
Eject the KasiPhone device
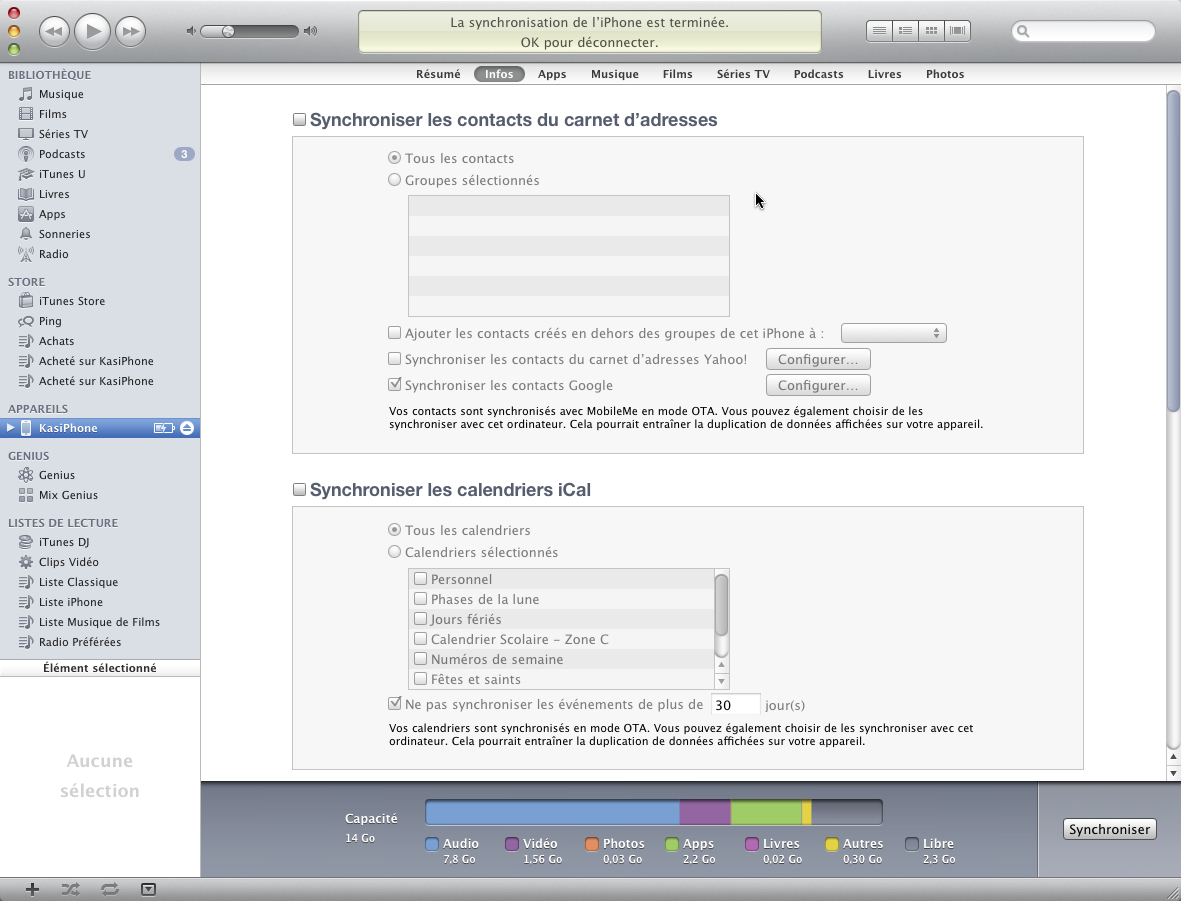tap(187, 428)
